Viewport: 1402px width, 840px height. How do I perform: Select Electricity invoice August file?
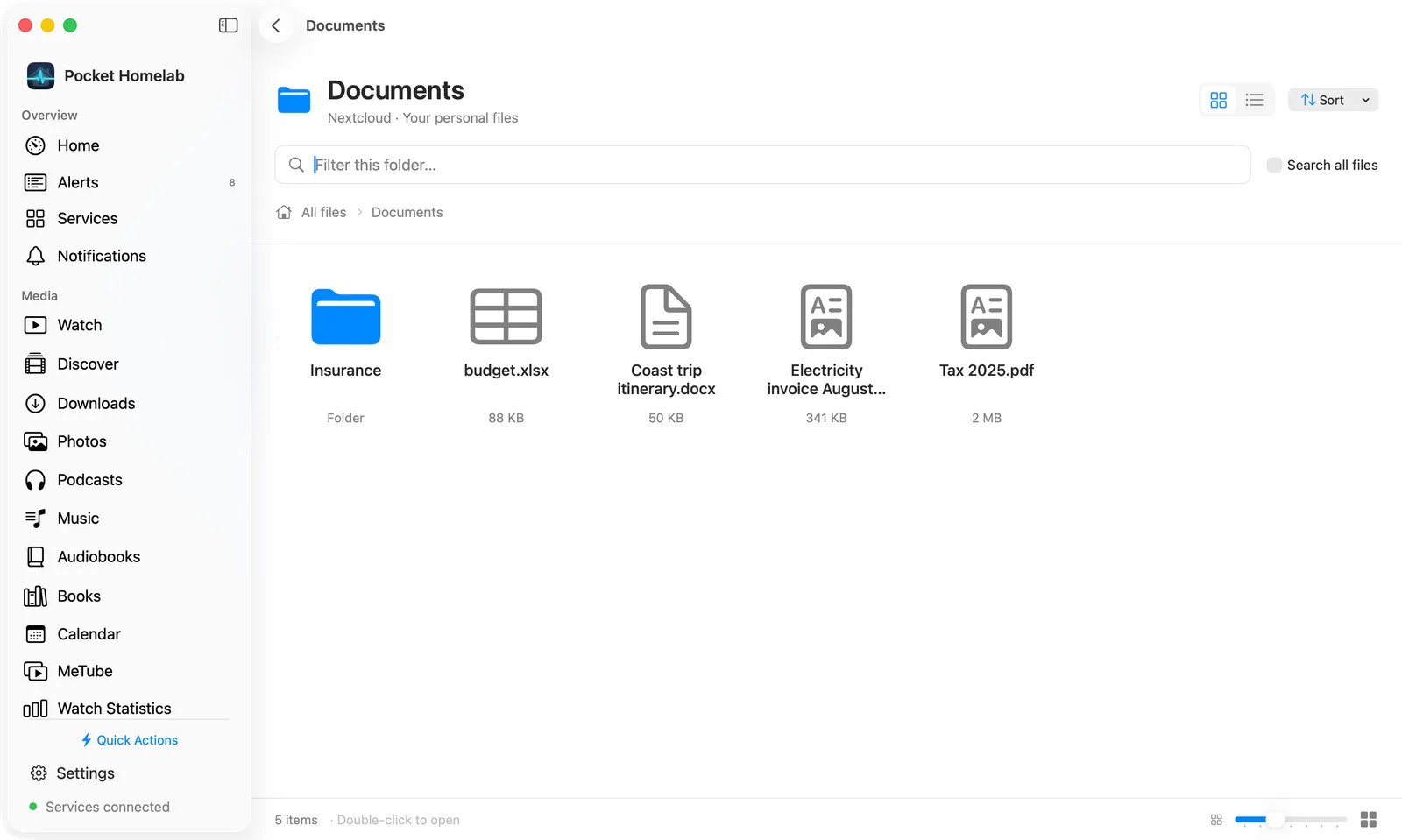tap(826, 353)
